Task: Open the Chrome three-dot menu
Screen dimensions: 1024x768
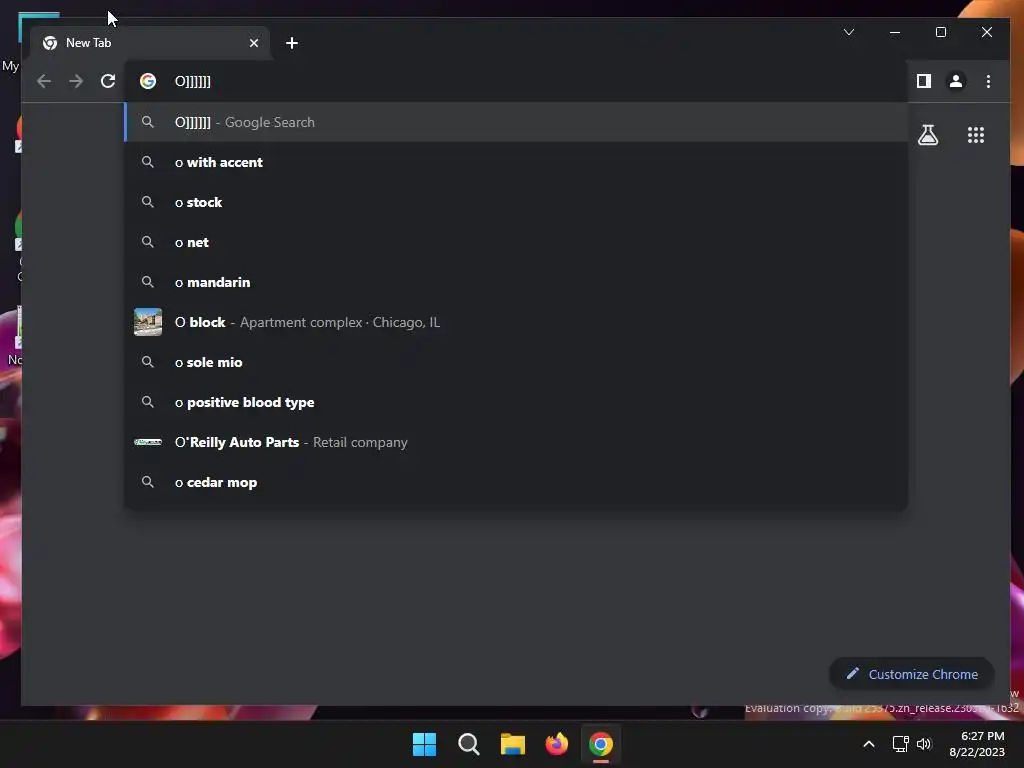Action: [988, 81]
